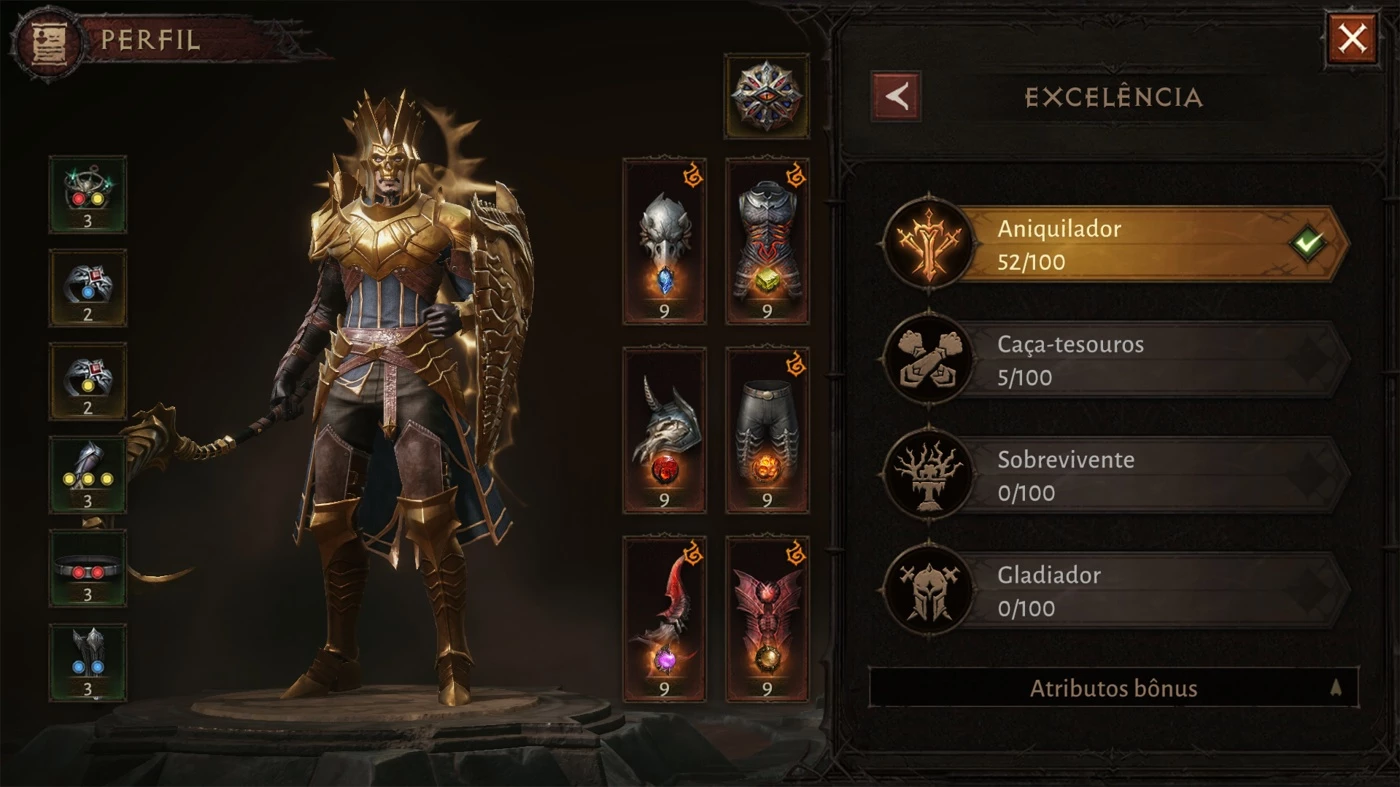Open the Perfil scroll icon
Viewport: 1400px width, 787px height.
tap(44, 40)
